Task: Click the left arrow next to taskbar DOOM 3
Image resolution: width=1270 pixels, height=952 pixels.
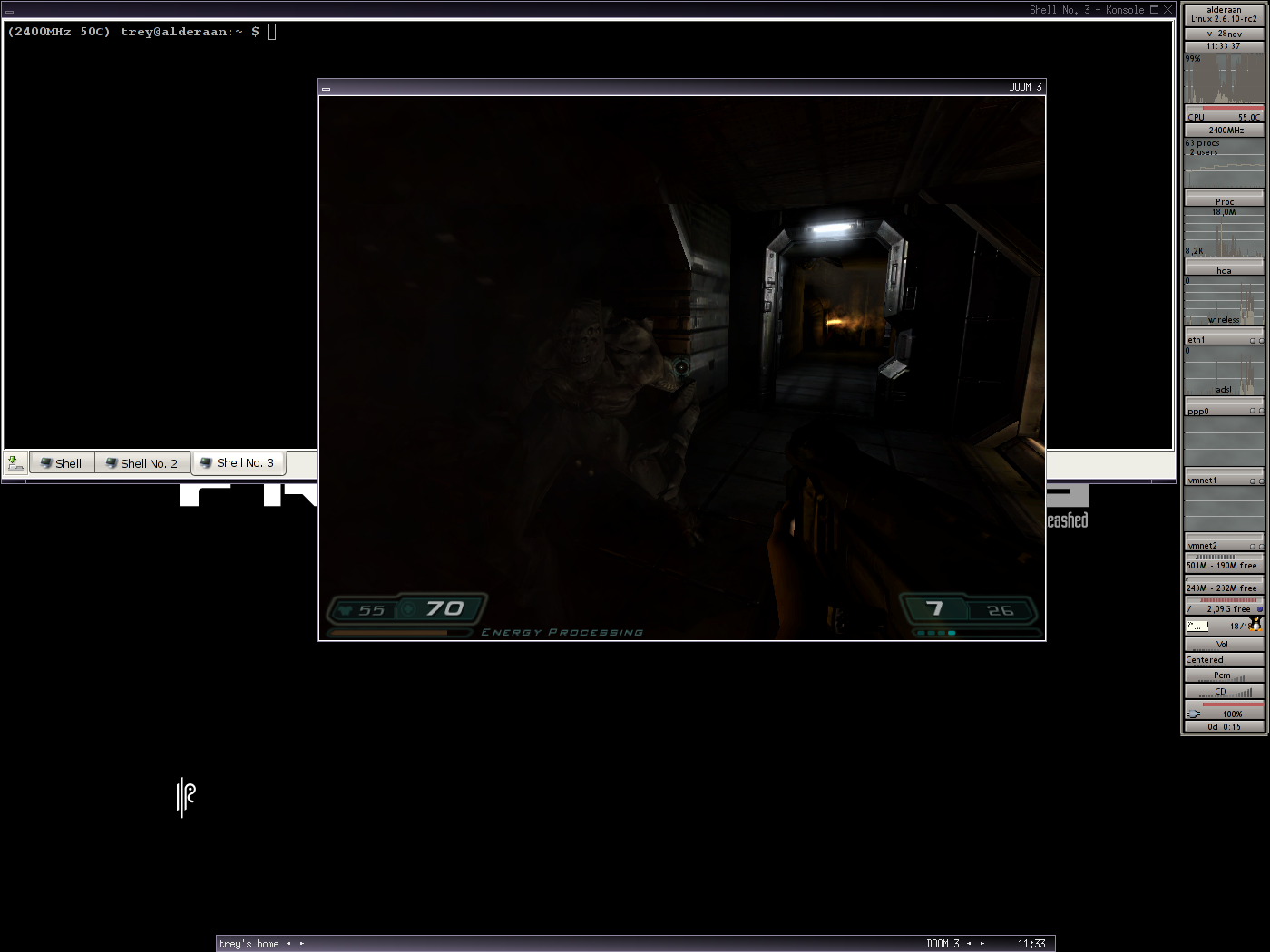Action: click(x=969, y=944)
